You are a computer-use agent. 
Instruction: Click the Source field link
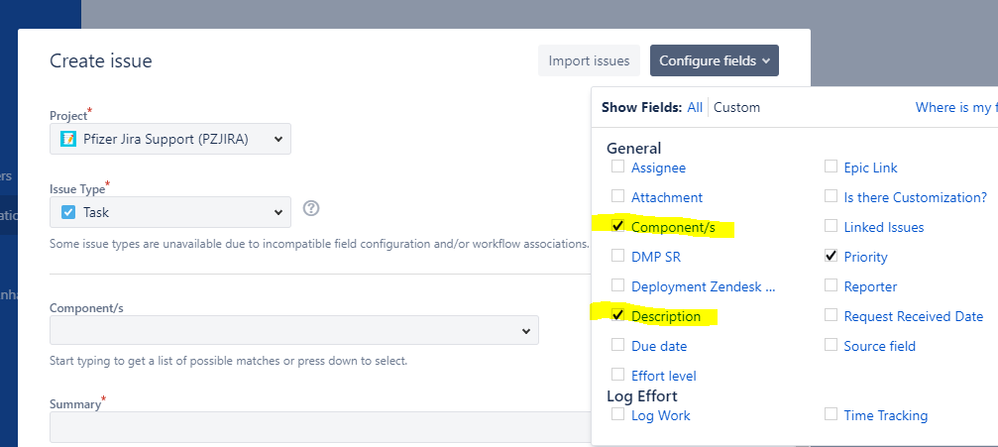tap(880, 346)
